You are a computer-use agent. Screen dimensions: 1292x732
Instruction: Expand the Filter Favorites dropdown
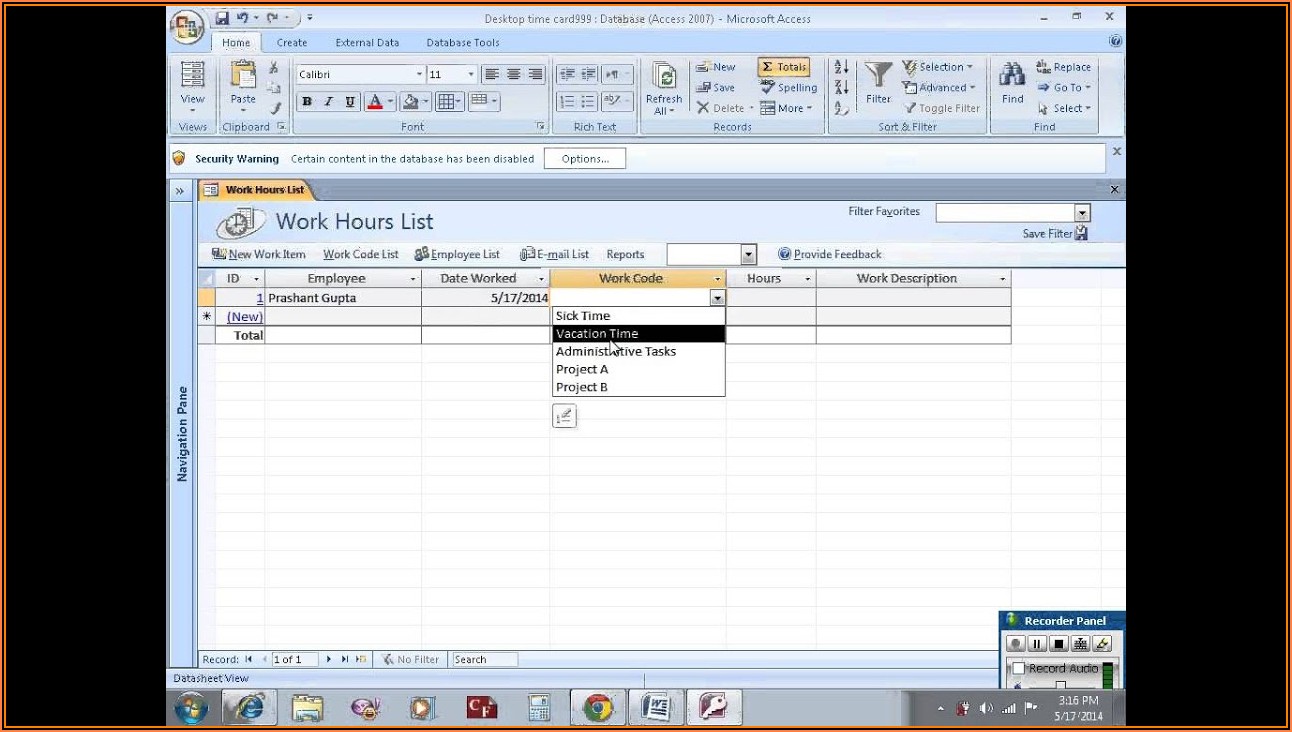pos(1081,212)
